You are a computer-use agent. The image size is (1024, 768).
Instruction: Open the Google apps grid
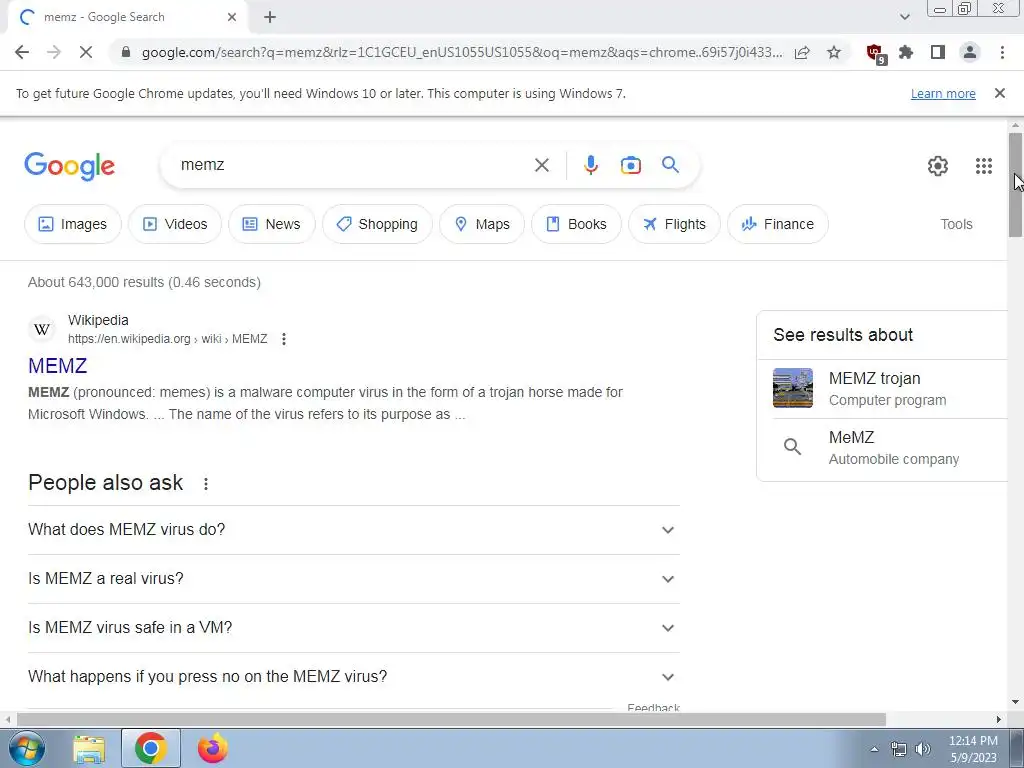[x=984, y=166]
